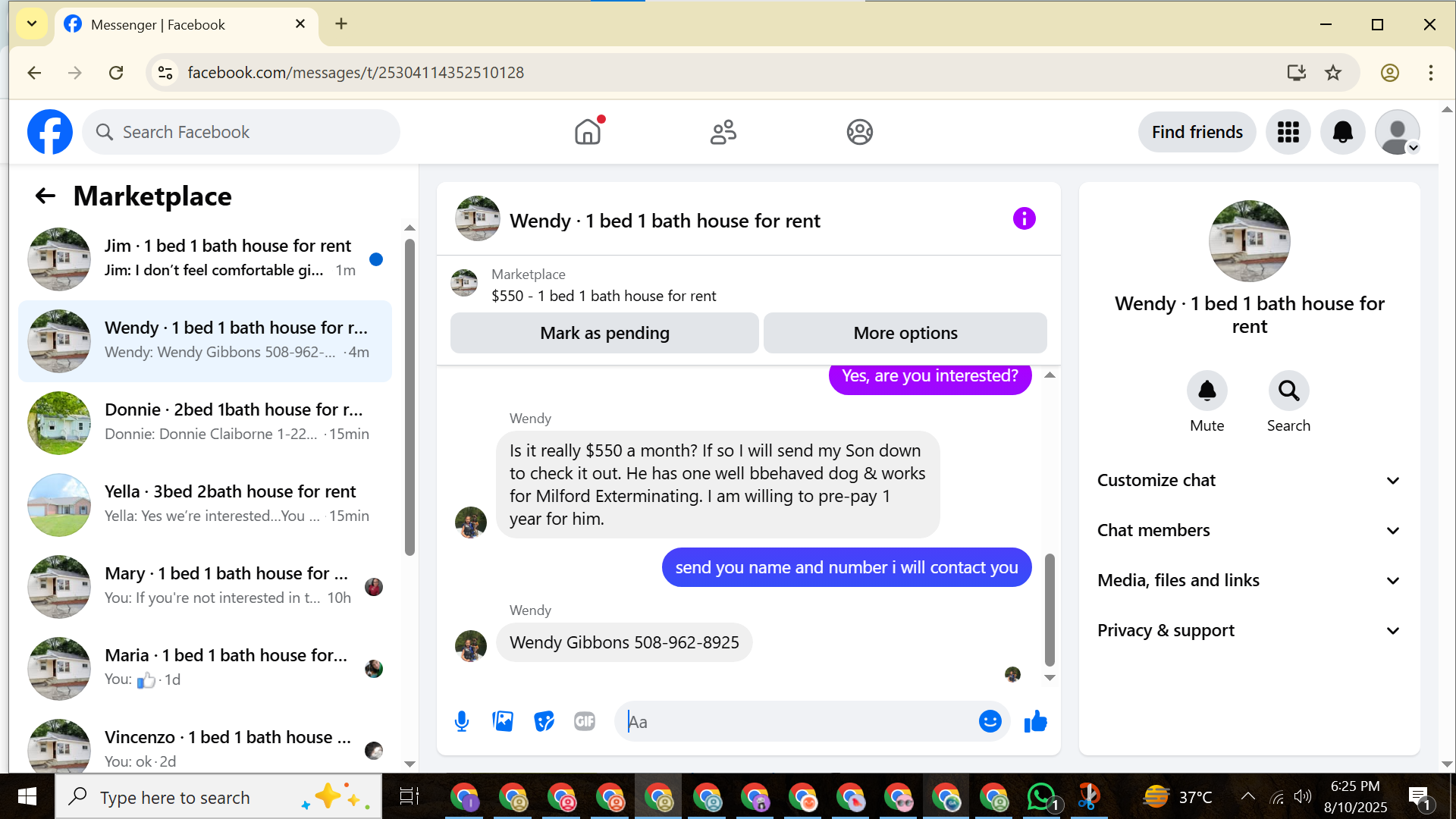Open the sticker picker icon
The height and width of the screenshot is (819, 1456).
coord(544,721)
